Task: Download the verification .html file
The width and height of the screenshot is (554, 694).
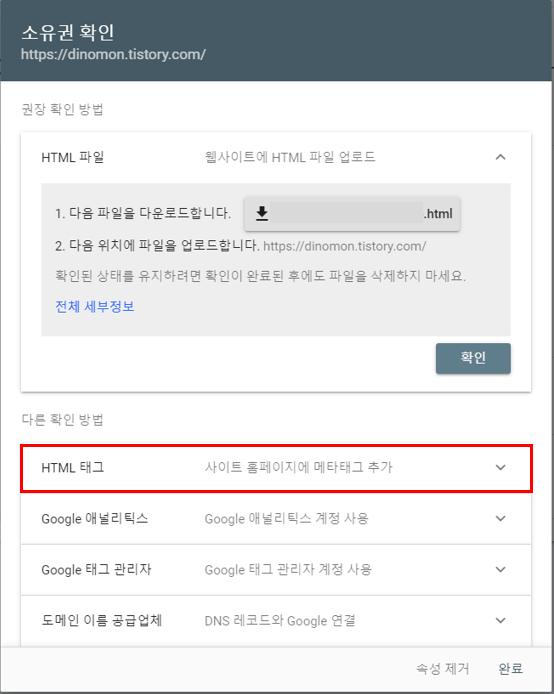Action: 352,214
